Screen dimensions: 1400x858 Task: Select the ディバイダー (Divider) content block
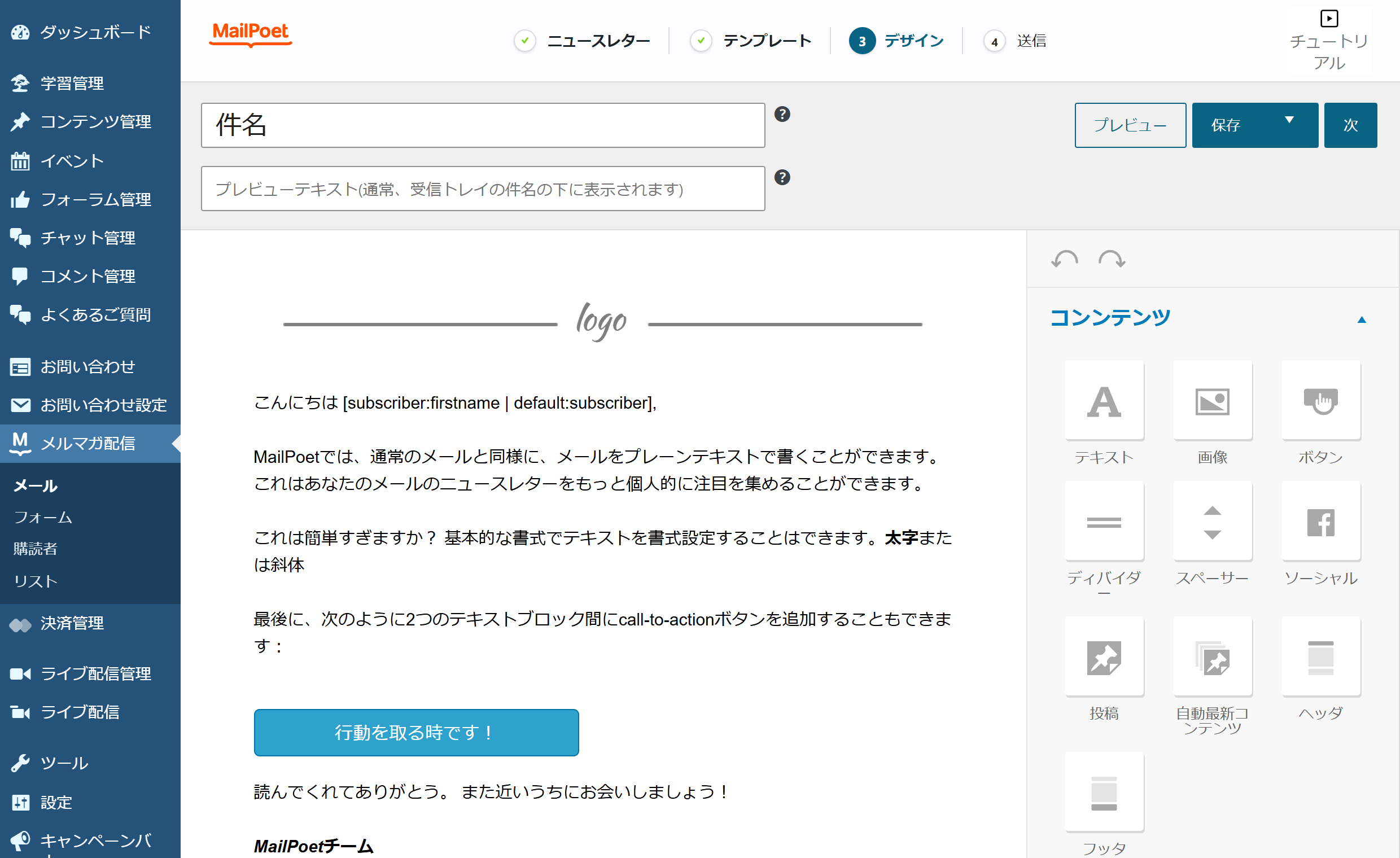[x=1104, y=522]
